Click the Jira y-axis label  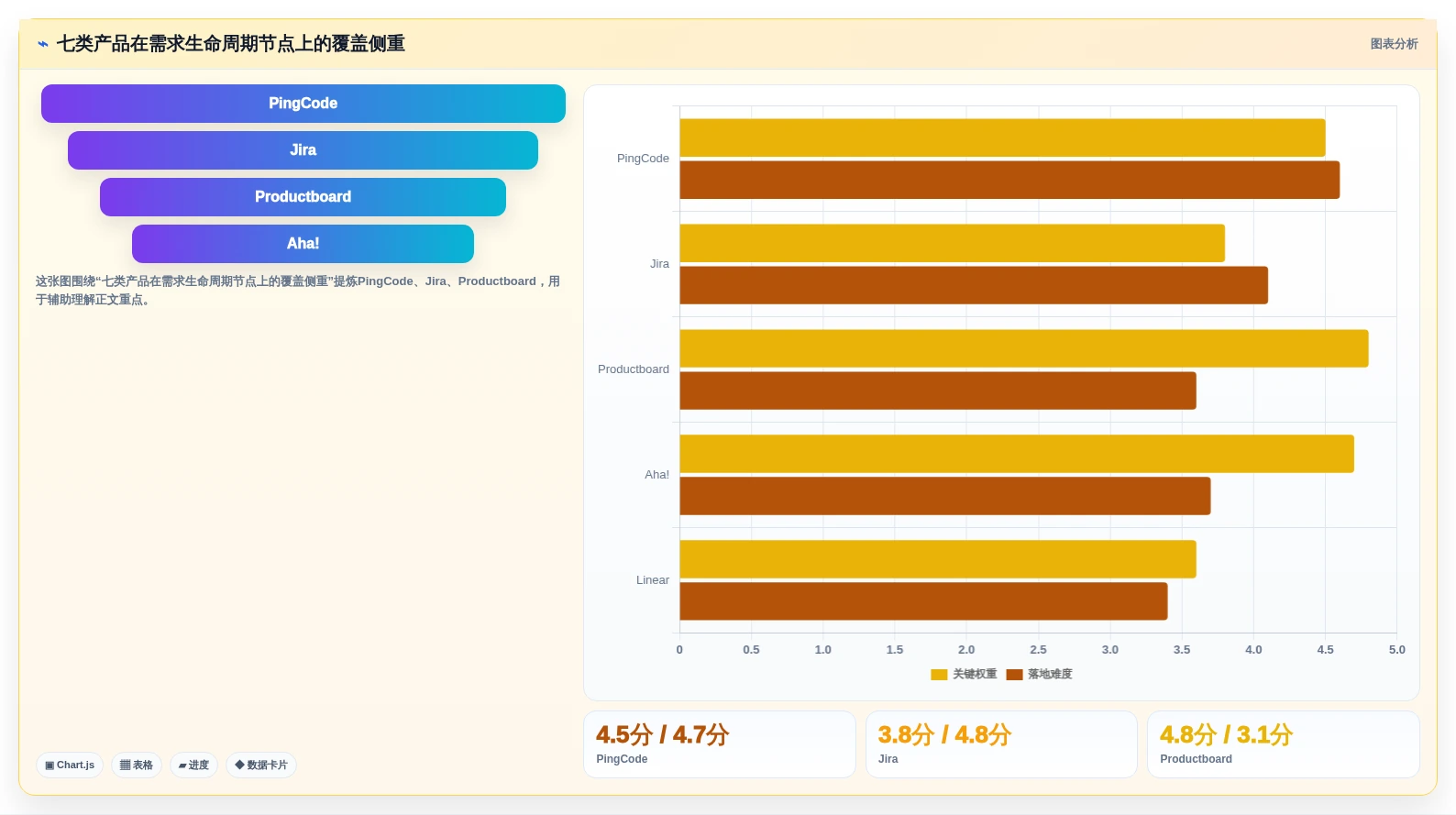click(x=660, y=264)
